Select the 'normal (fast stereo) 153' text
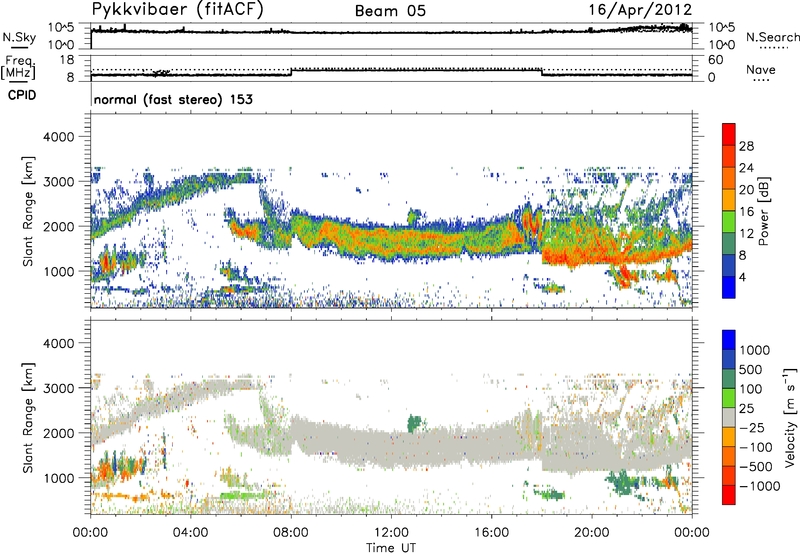This screenshot has width=800, height=554. pos(173,99)
